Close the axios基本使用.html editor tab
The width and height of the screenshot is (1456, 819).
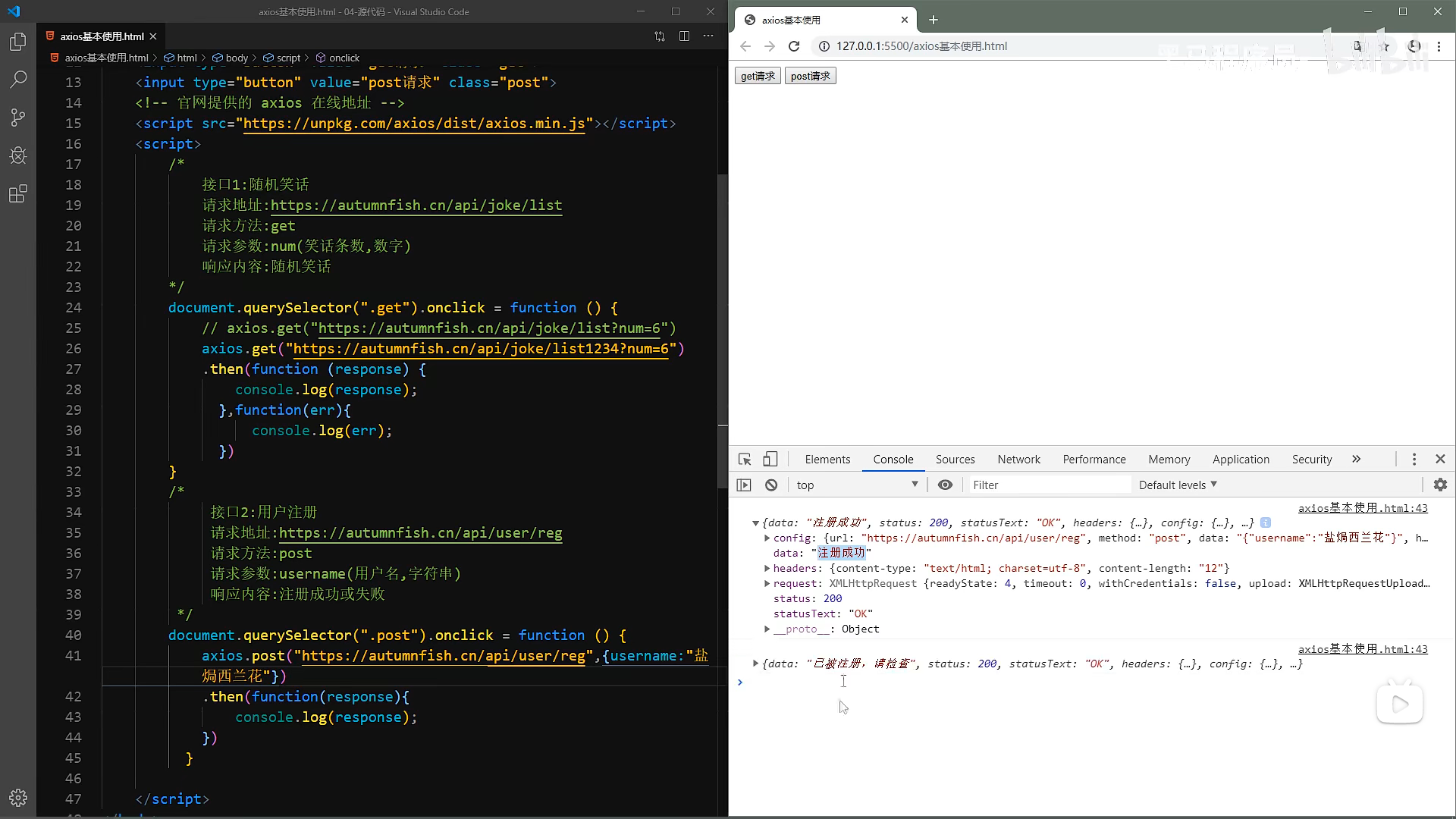tap(153, 36)
